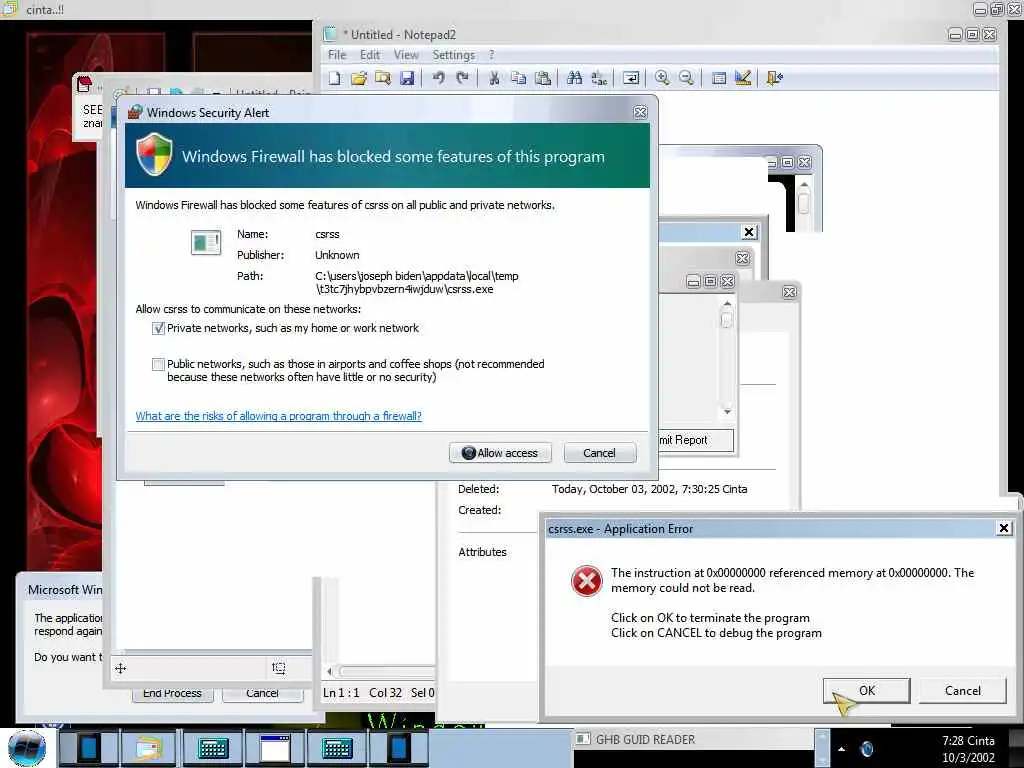Viewport: 1024px width, 768px height.
Task: Cancel the Windows Security Alert dialog
Action: [x=600, y=453]
